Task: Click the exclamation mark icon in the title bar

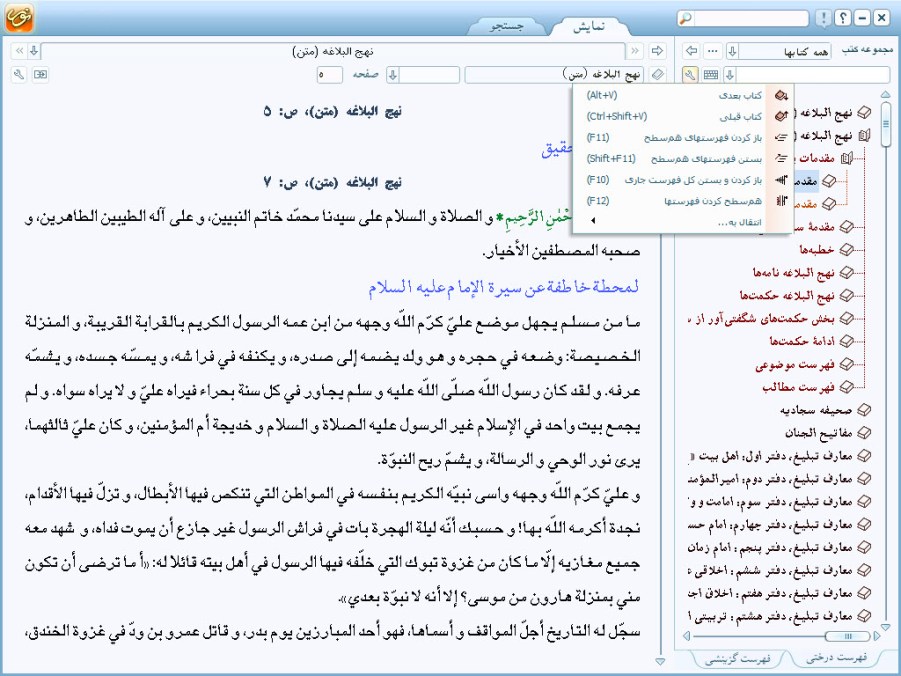Action: (x=823, y=18)
